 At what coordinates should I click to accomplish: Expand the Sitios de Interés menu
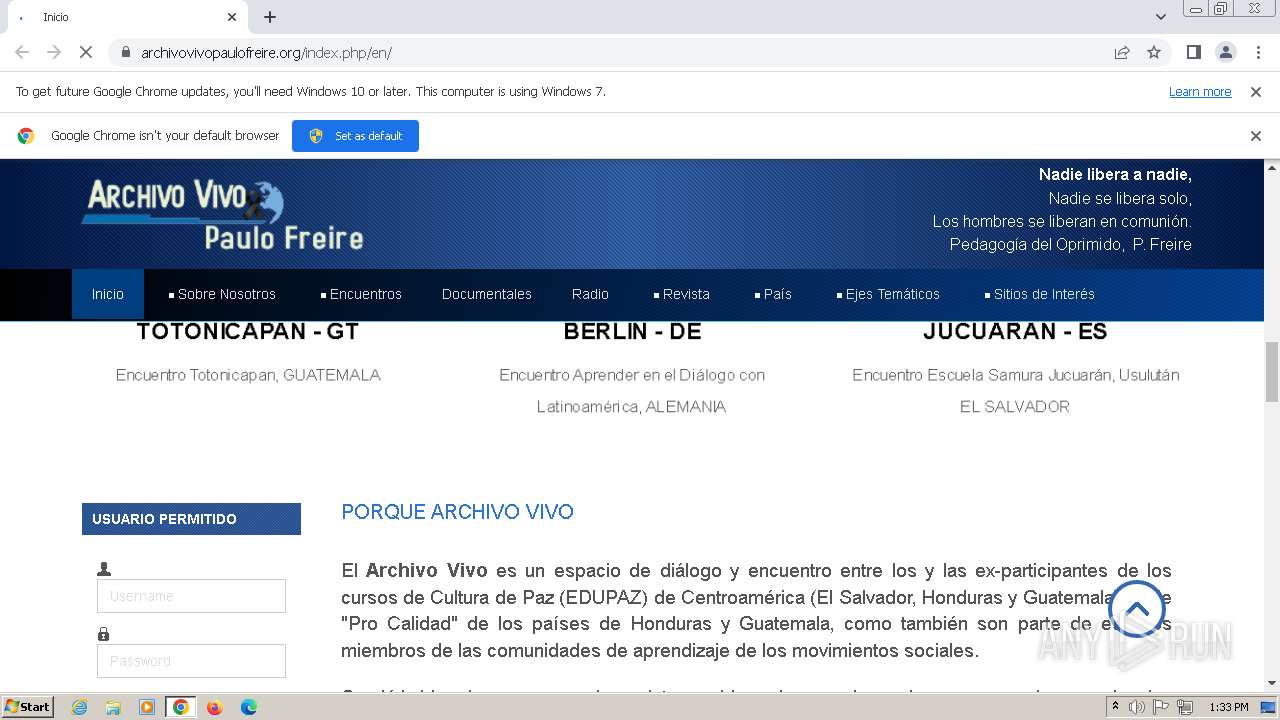[1039, 294]
